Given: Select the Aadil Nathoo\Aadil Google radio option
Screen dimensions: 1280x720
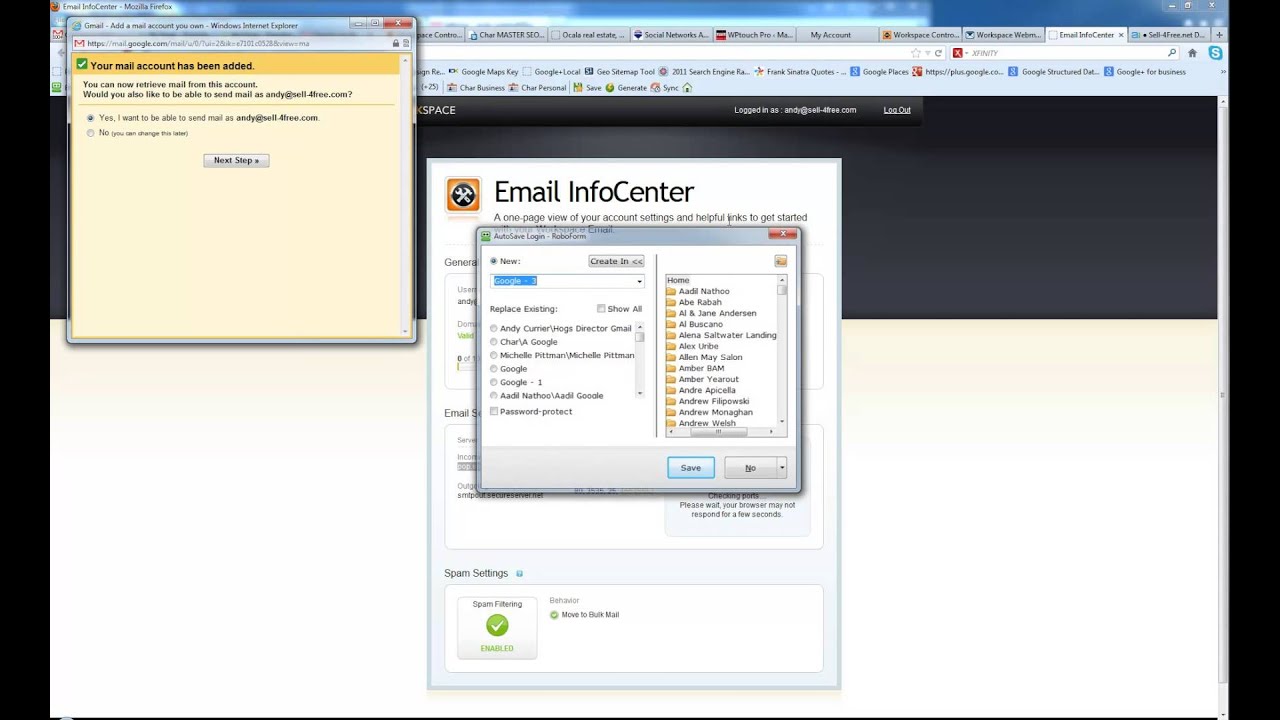Looking at the screenshot, I should pos(493,395).
